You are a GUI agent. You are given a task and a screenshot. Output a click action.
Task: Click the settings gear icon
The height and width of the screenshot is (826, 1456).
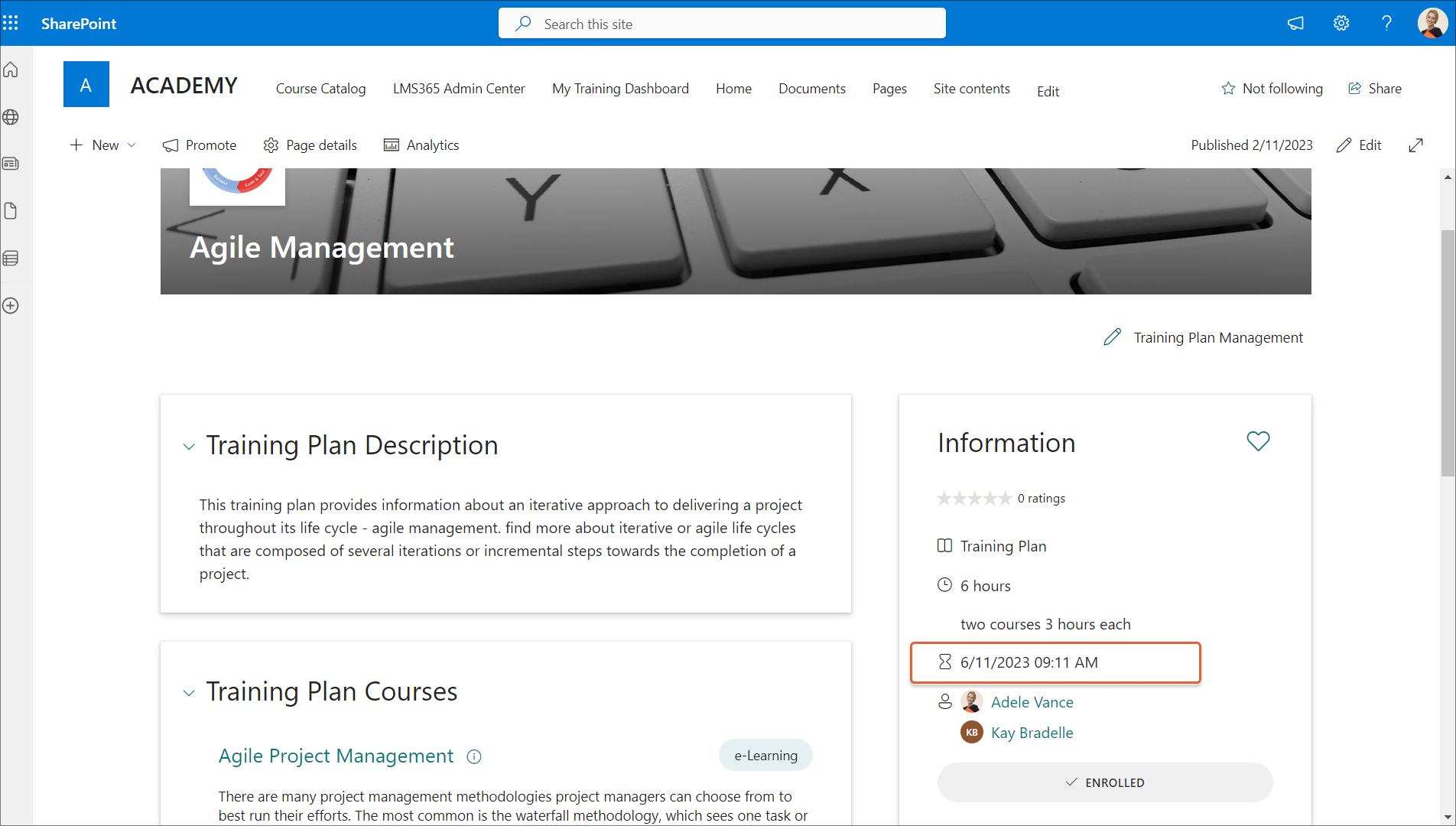[1341, 23]
